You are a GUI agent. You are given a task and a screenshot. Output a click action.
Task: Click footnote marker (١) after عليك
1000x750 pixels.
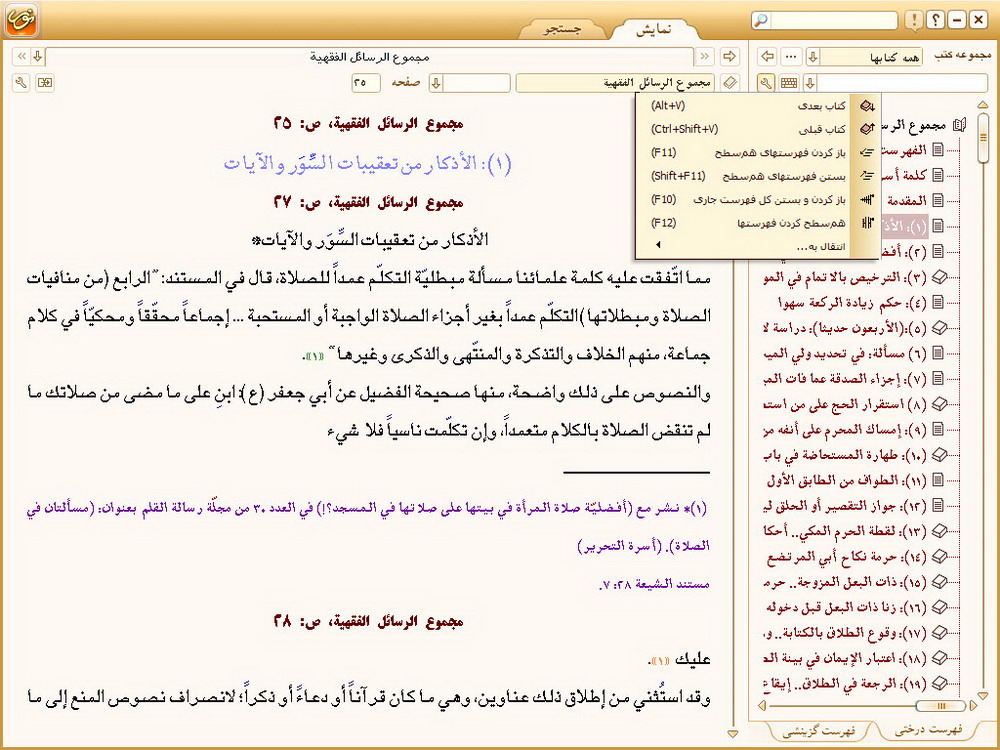click(x=659, y=661)
